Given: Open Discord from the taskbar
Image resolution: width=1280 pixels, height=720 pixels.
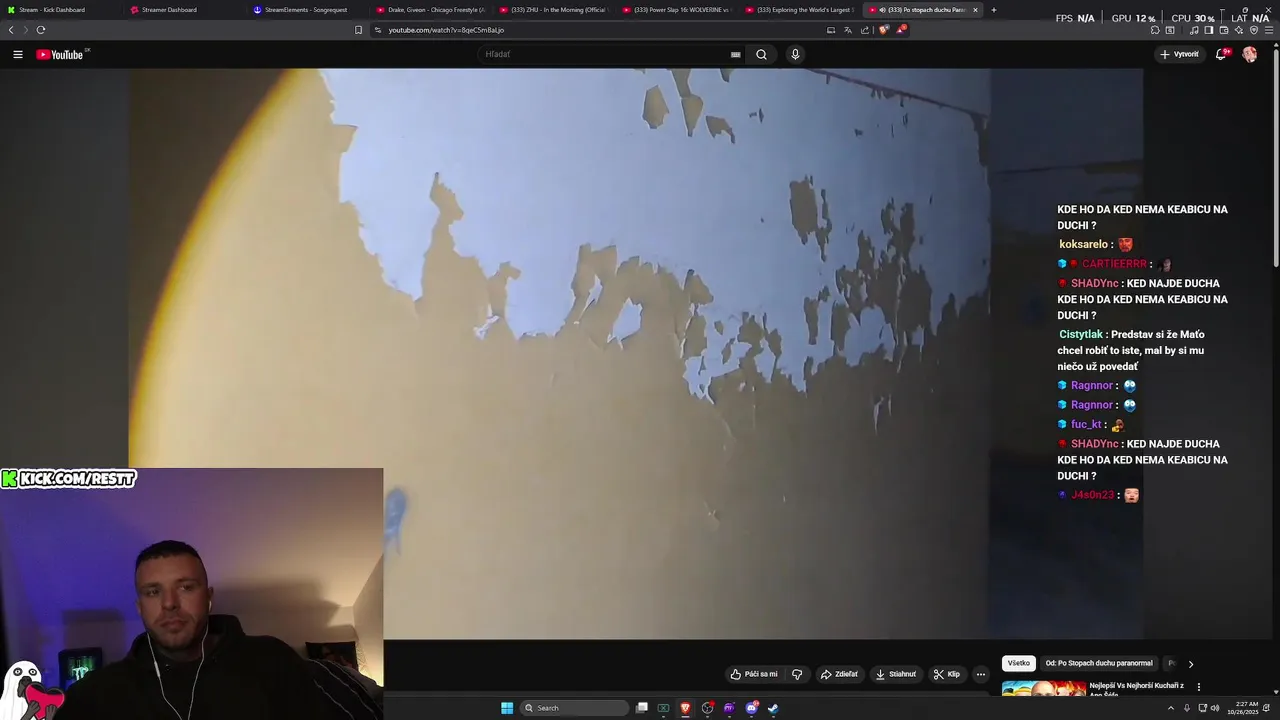Looking at the screenshot, I should point(751,708).
